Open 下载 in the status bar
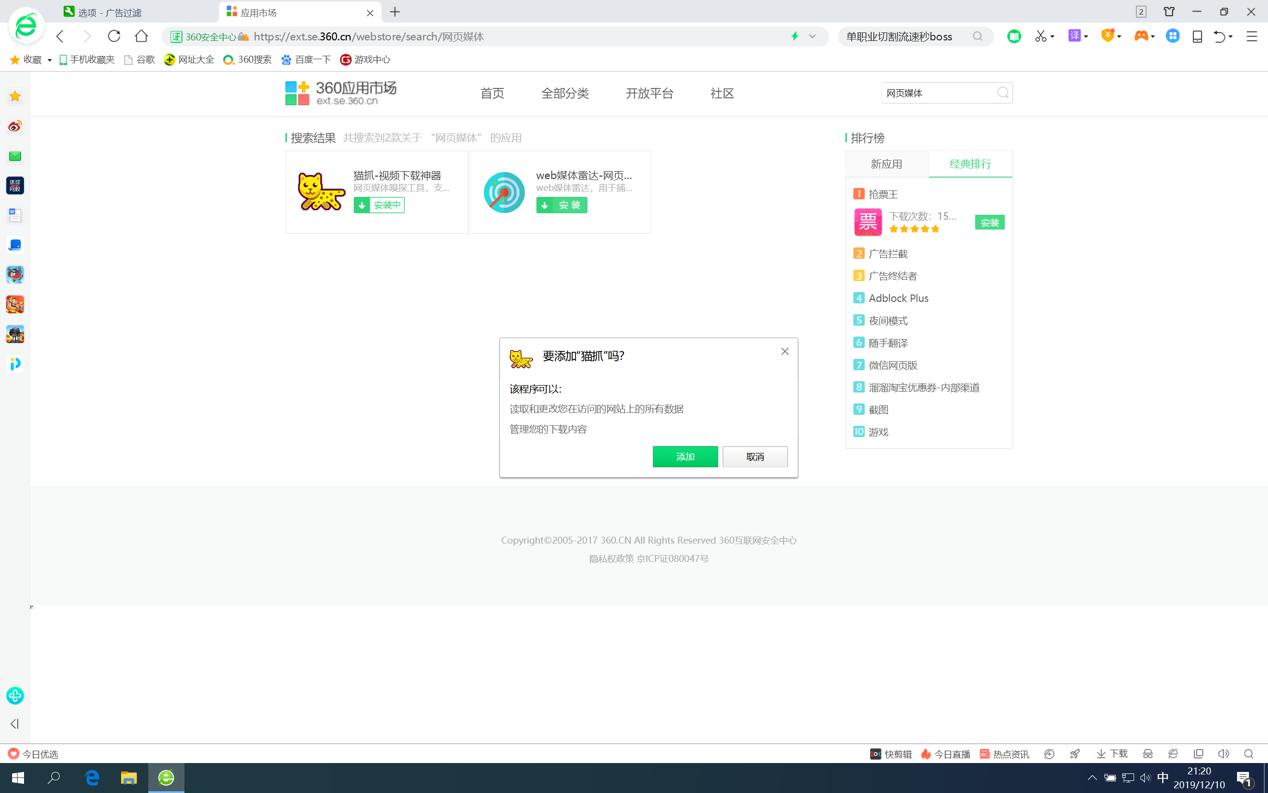 [1112, 754]
